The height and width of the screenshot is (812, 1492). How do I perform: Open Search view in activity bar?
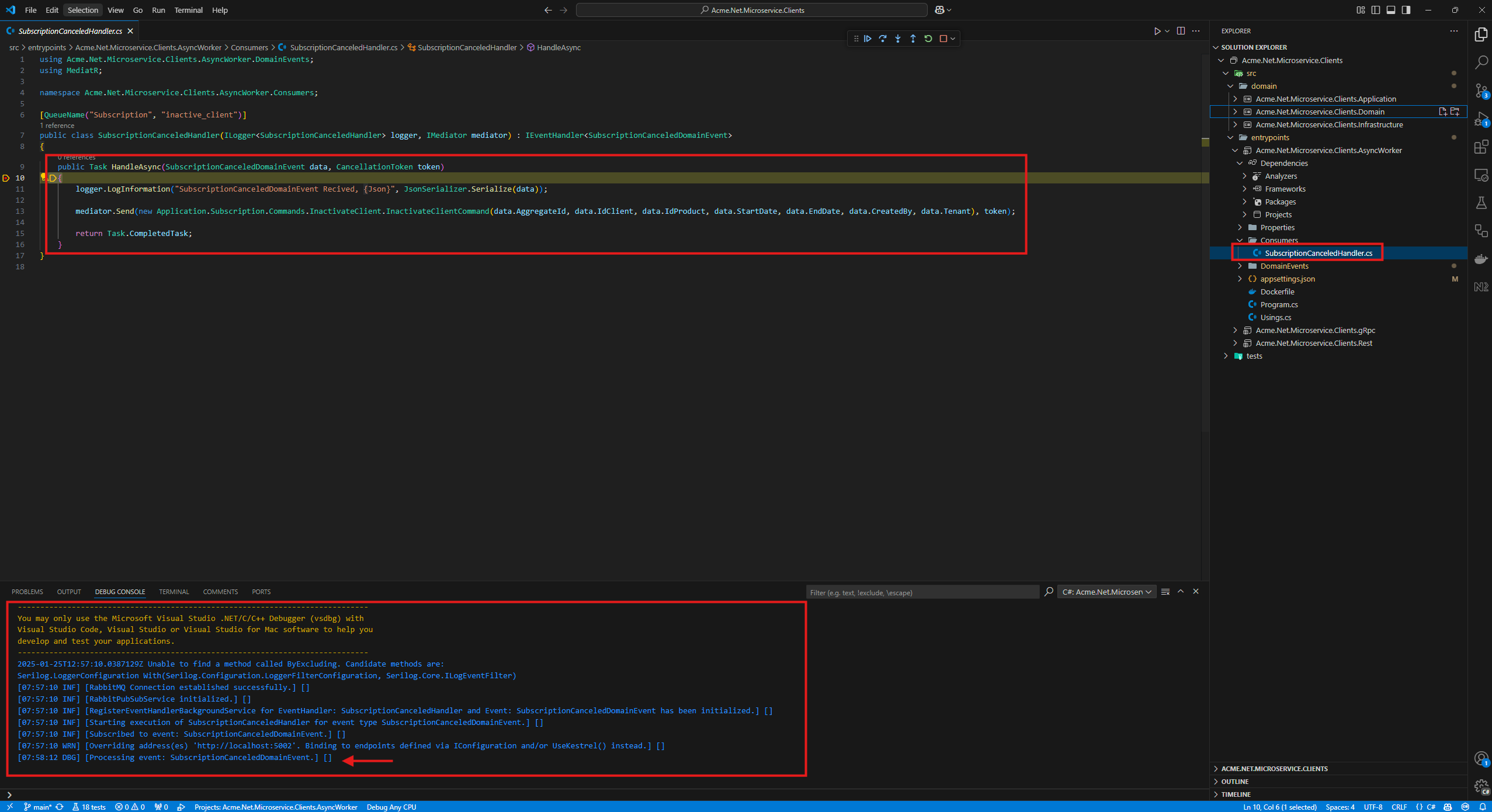tap(1481, 63)
